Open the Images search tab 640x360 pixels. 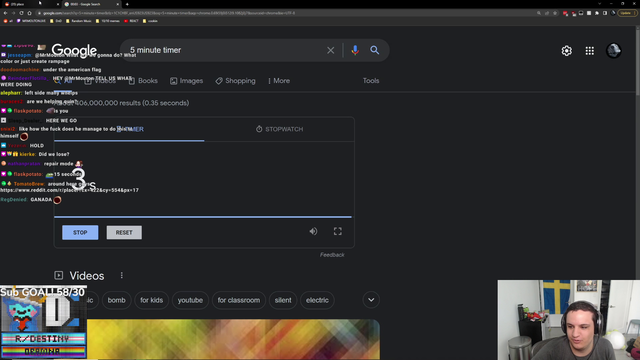point(187,81)
